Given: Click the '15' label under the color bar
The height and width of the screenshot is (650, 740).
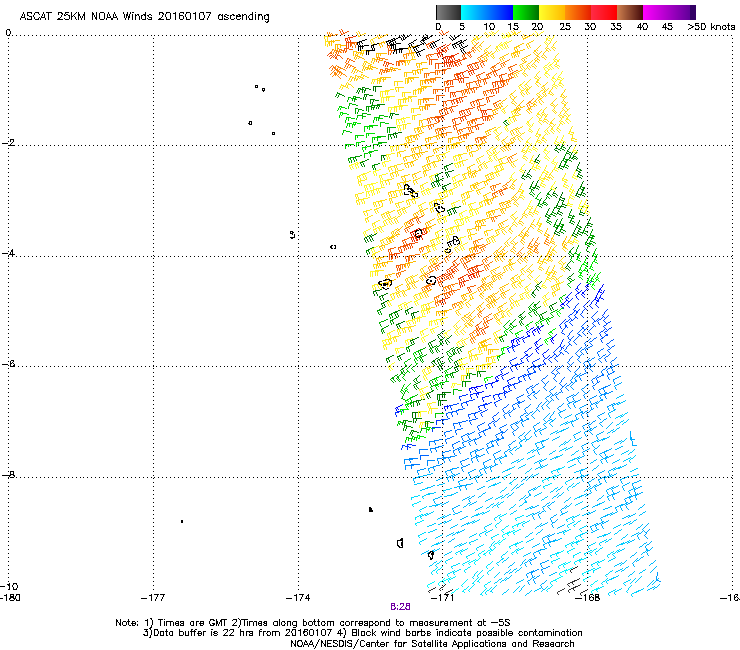Looking at the screenshot, I should (x=513, y=27).
